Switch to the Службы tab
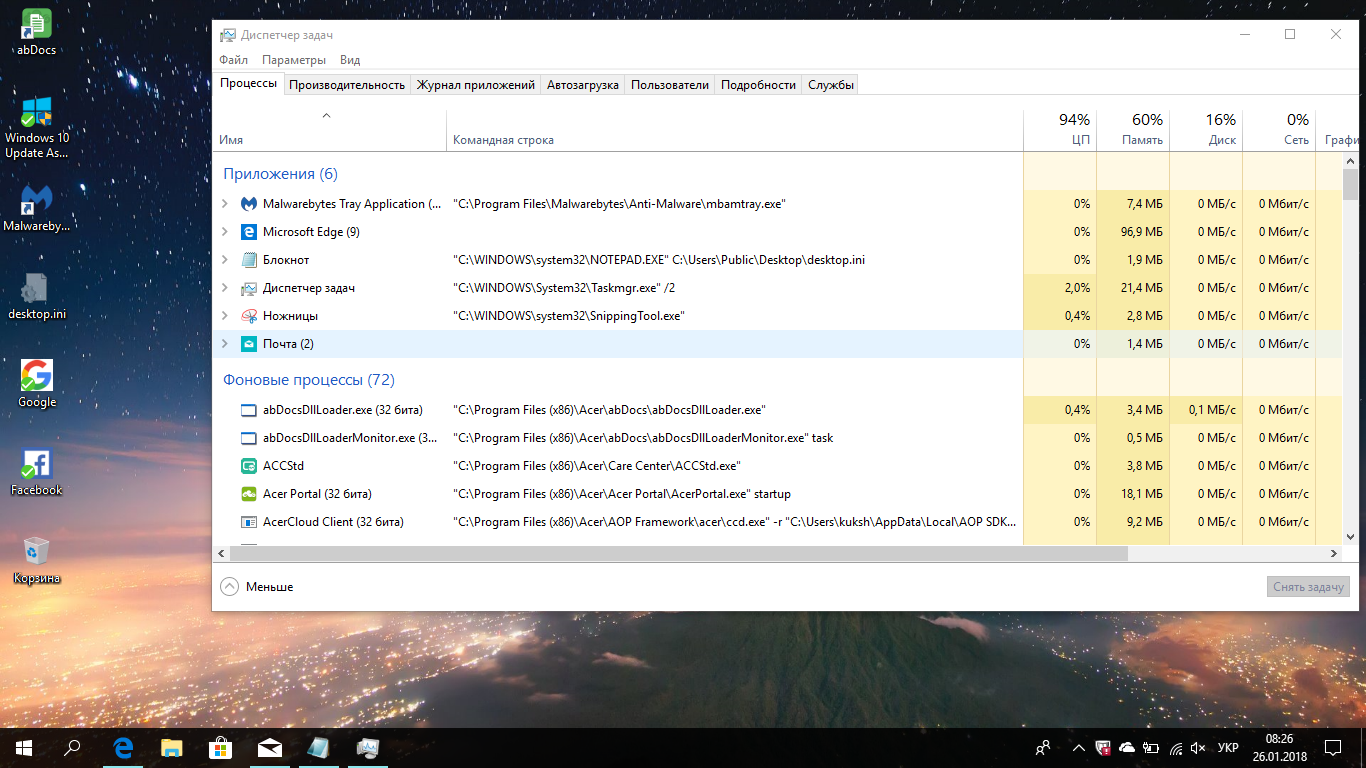The image size is (1366, 768). pos(831,85)
